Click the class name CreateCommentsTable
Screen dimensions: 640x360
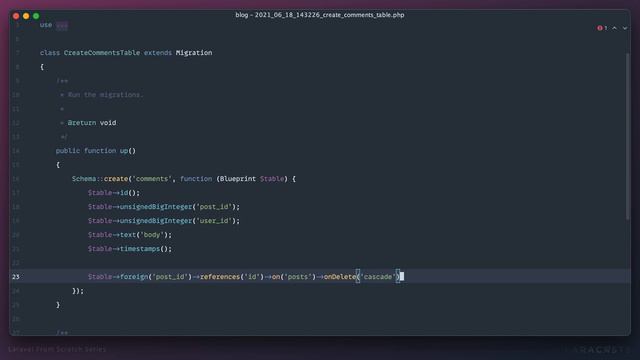pos(102,53)
